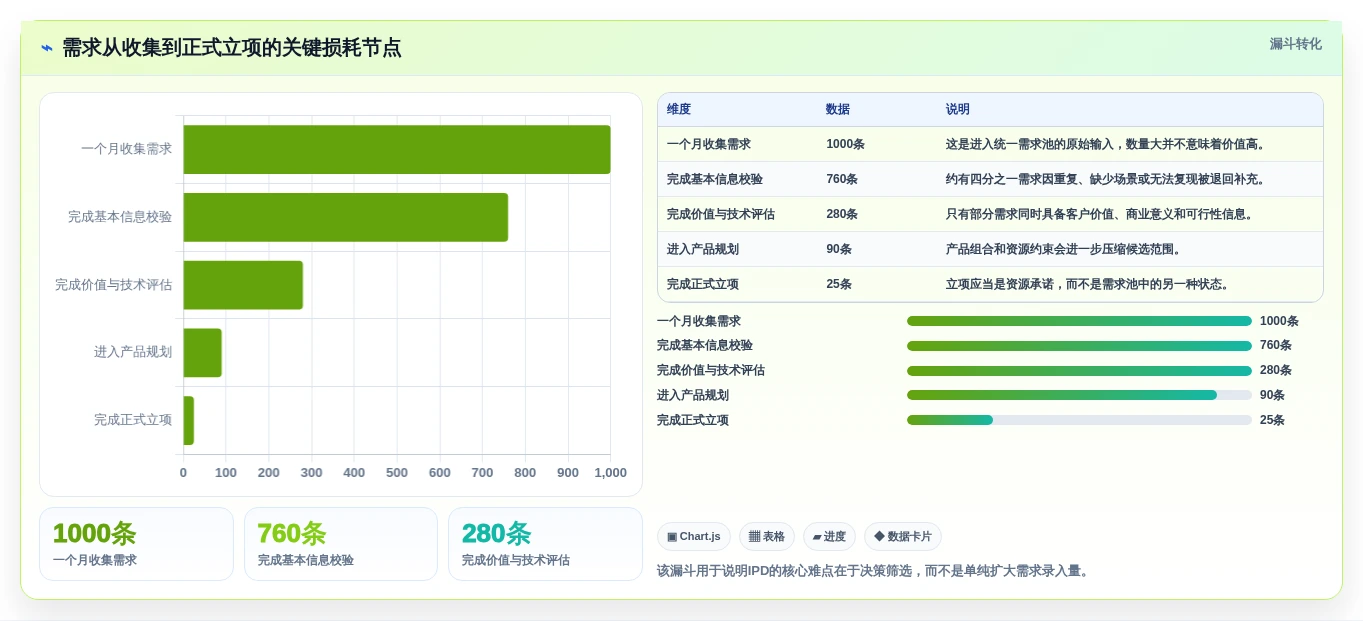Screen dimensions: 1363x621
Task: Click the chart axis label 完成基本信息校验
Action: pyautogui.click(x=120, y=217)
